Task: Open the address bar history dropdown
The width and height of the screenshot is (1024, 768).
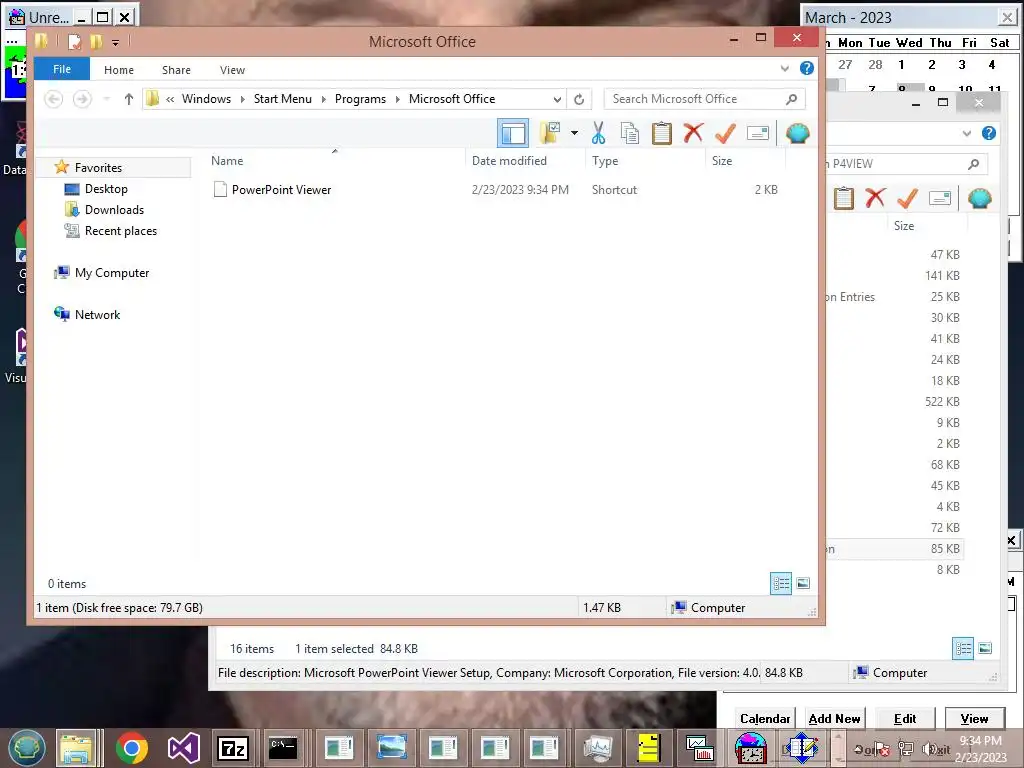Action: coord(557,99)
